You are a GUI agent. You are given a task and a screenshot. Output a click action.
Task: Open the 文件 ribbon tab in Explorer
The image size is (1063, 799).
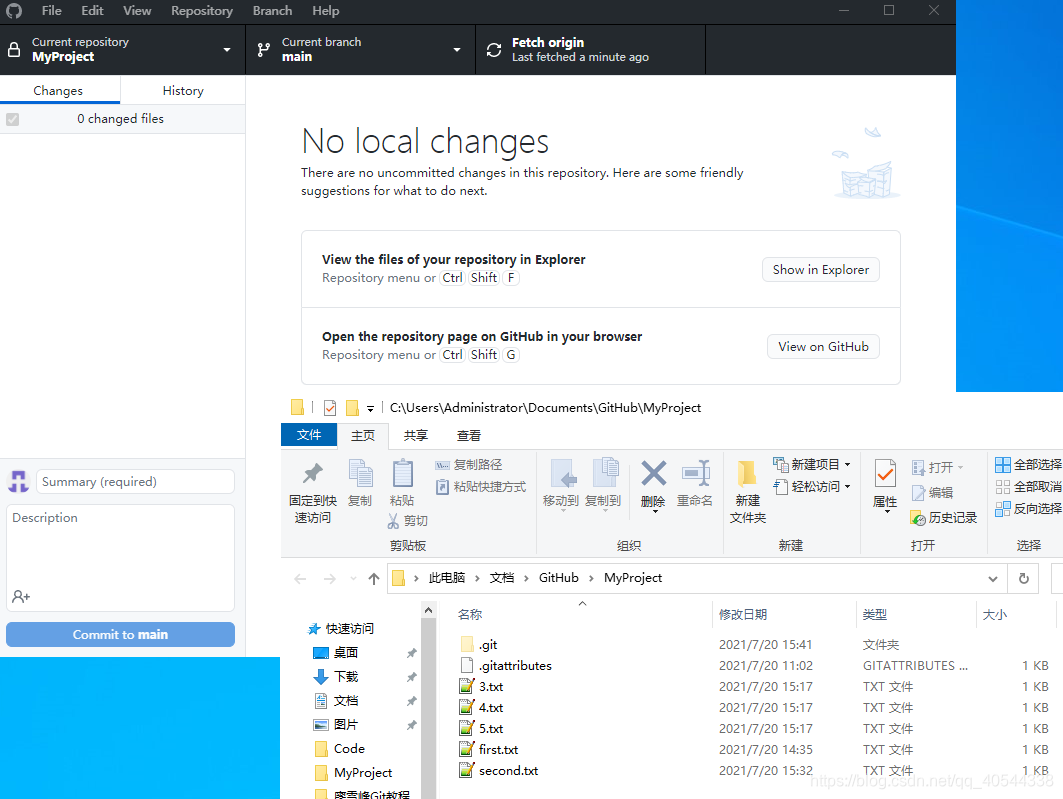click(x=308, y=434)
